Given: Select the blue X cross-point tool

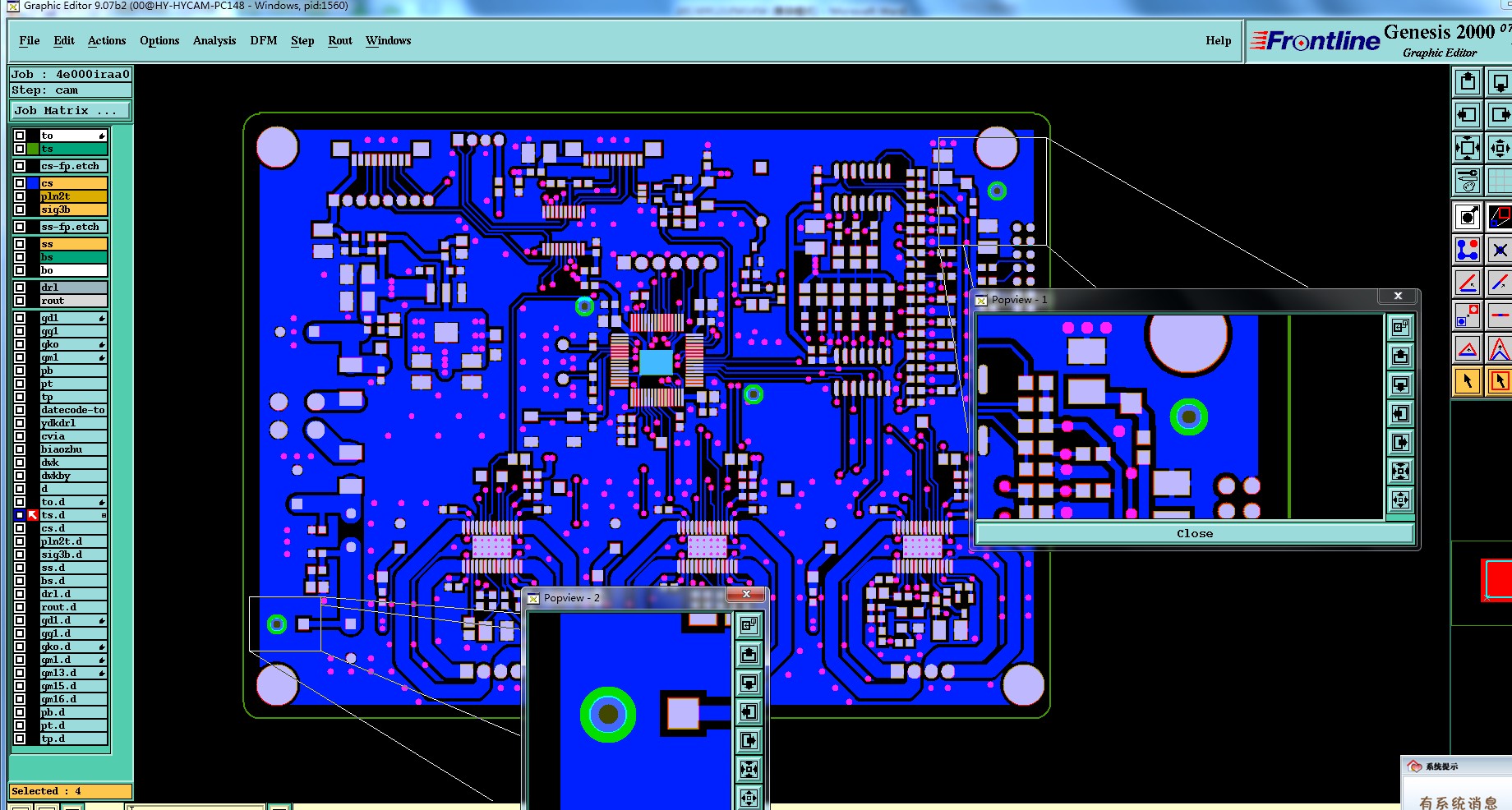Looking at the screenshot, I should pyautogui.click(x=1500, y=250).
